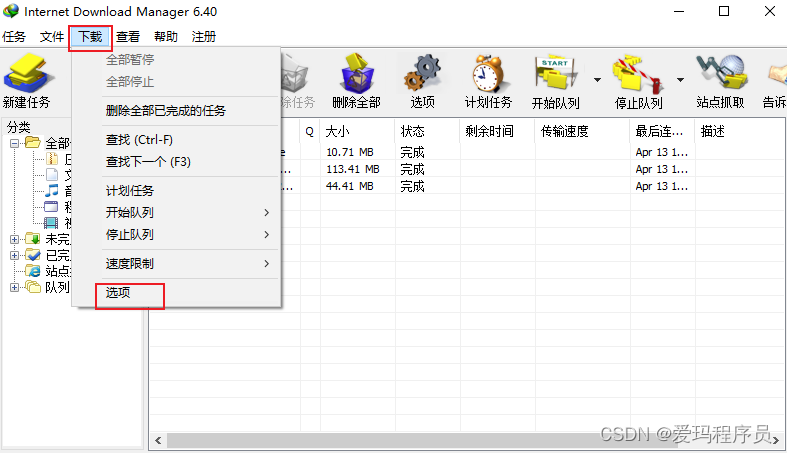Click the Internet Download Manager title icon
Screen dimensions: 787x453
click(x=11, y=11)
